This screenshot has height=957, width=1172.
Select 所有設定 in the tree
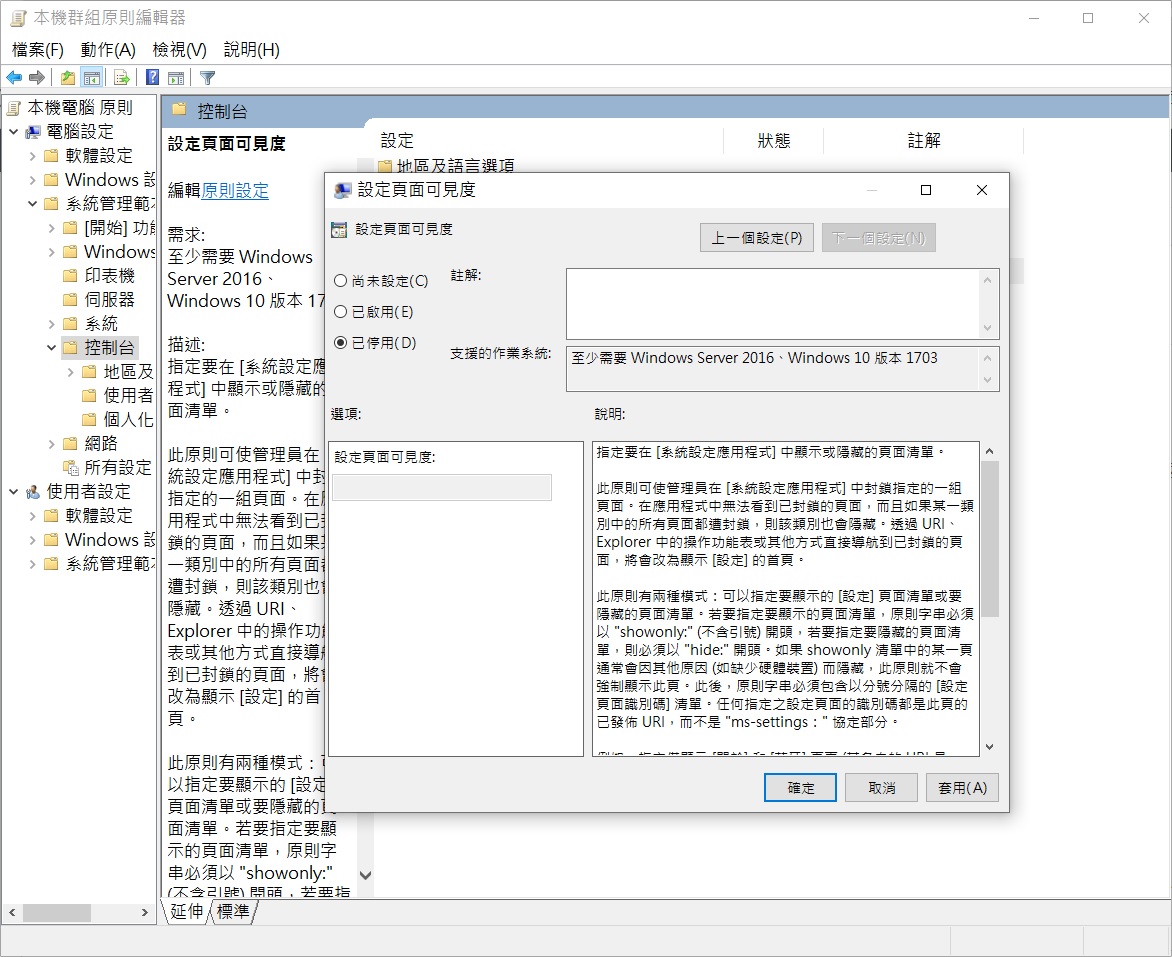[x=118, y=468]
